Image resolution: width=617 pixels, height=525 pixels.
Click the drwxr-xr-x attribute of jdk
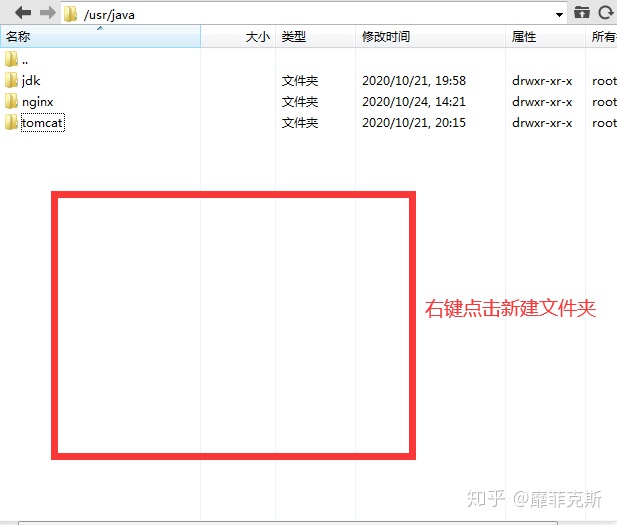point(542,81)
